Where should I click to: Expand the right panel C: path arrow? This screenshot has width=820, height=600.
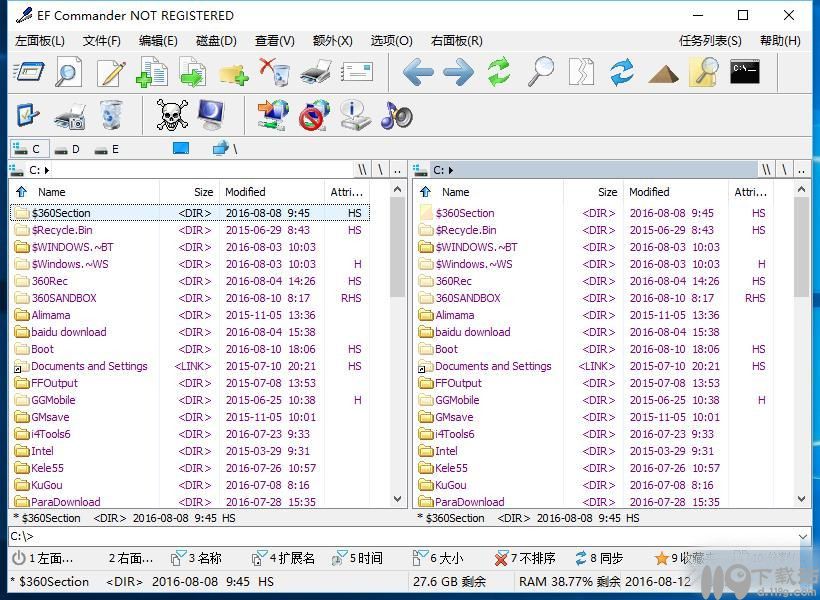coord(451,170)
